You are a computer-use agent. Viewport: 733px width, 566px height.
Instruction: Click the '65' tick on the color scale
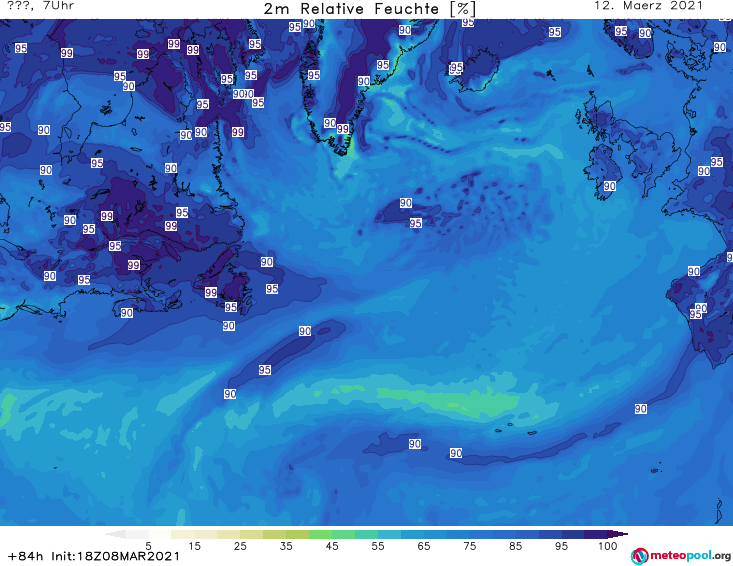[424, 546]
